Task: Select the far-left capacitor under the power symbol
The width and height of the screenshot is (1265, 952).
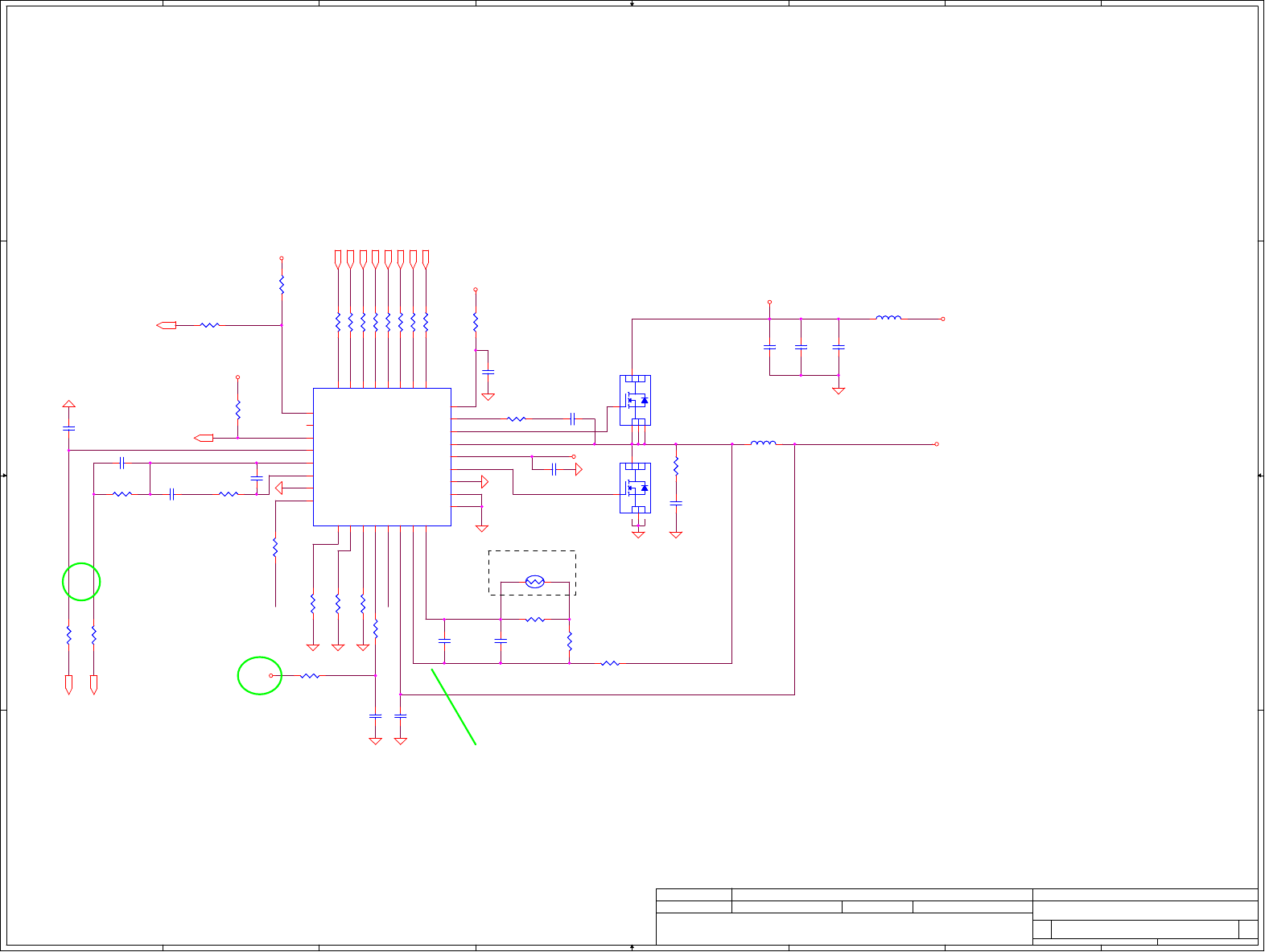Action: [x=69, y=428]
